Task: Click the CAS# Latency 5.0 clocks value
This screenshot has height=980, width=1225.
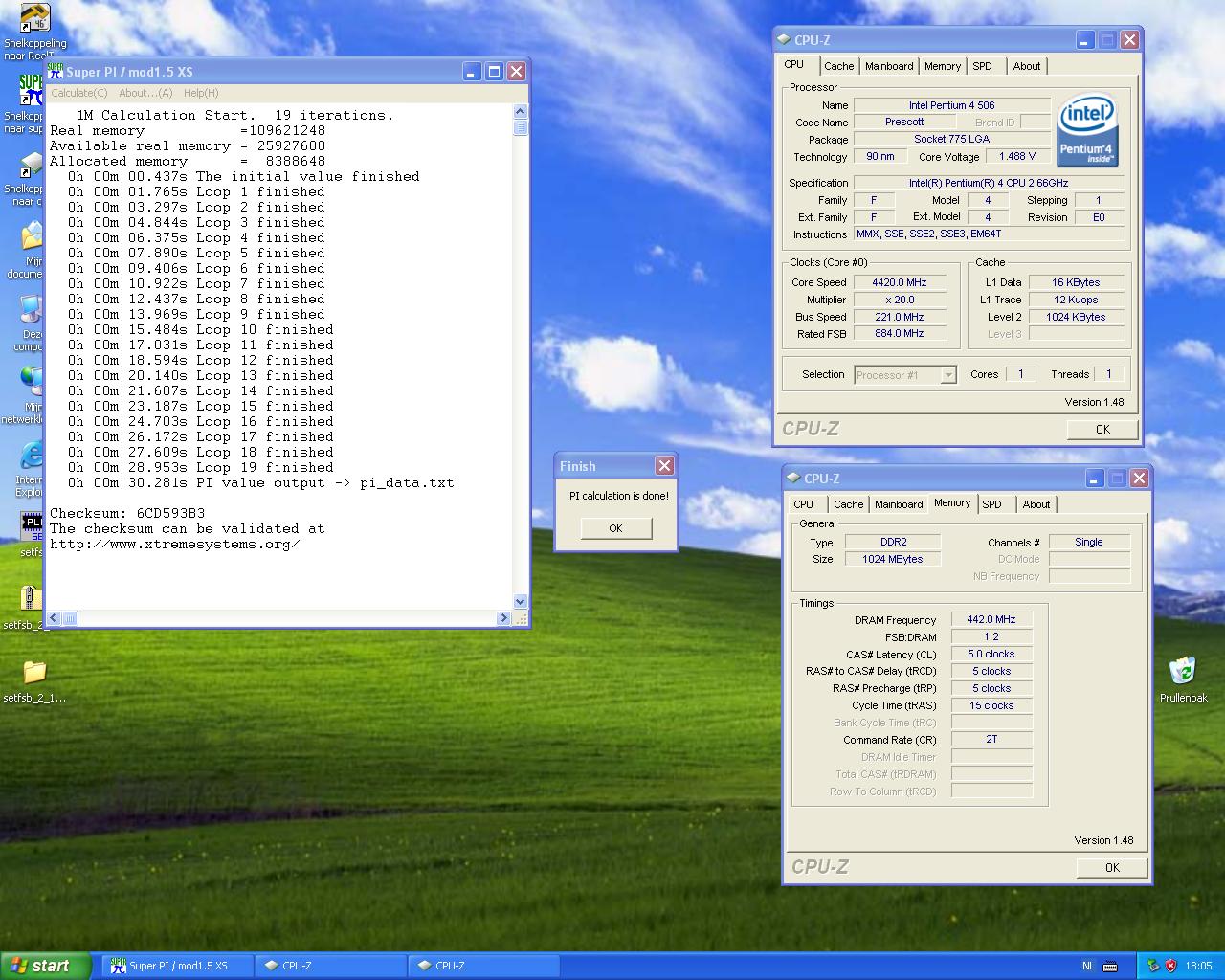Action: (991, 654)
